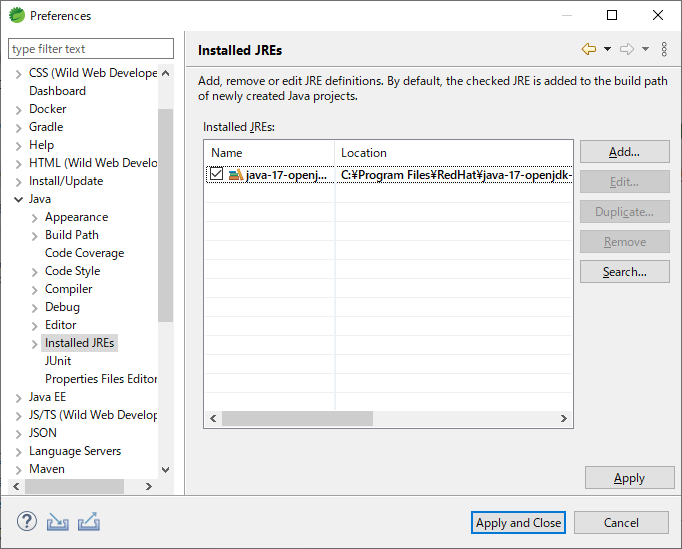Click the back navigation arrow icon
This screenshot has height=549, width=682.
coord(588,49)
